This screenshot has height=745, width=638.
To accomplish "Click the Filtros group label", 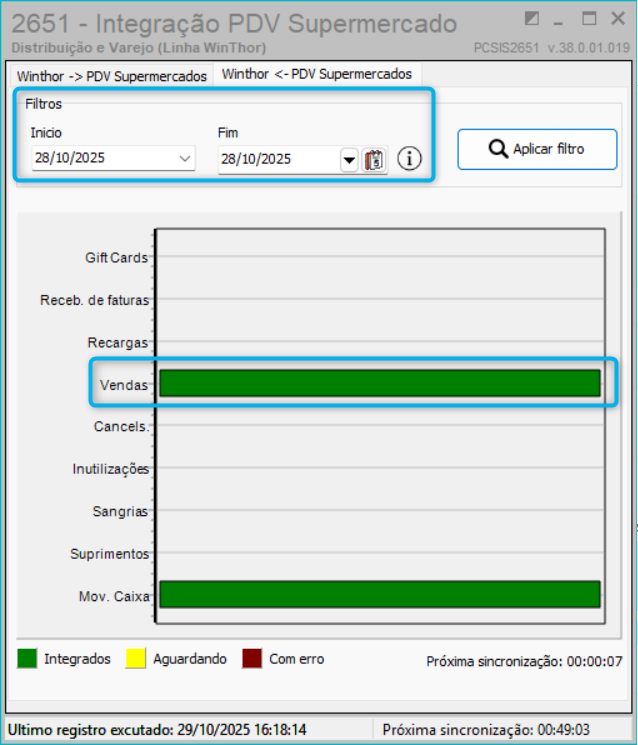I will click(x=44, y=104).
